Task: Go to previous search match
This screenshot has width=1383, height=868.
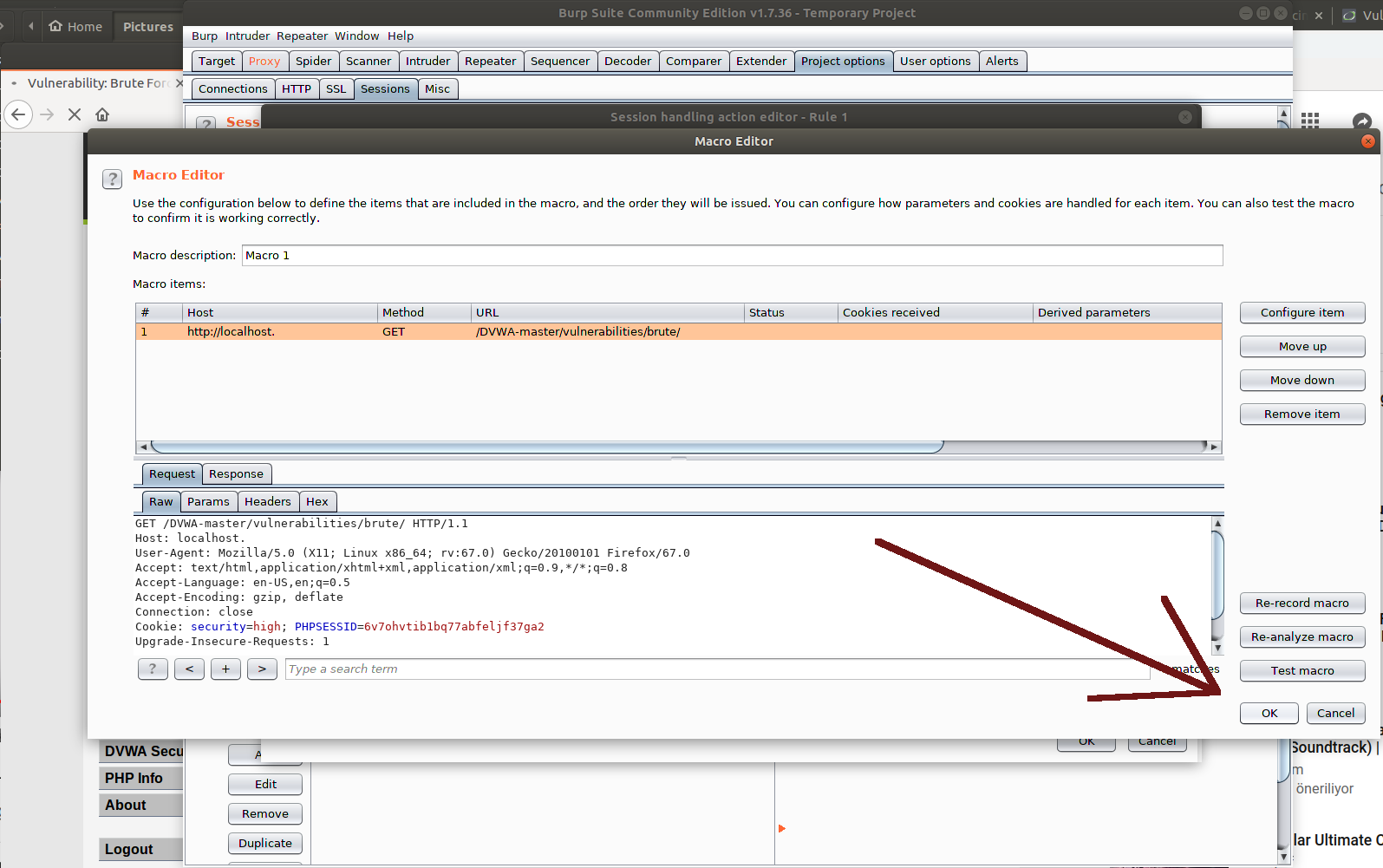Action: click(x=189, y=669)
